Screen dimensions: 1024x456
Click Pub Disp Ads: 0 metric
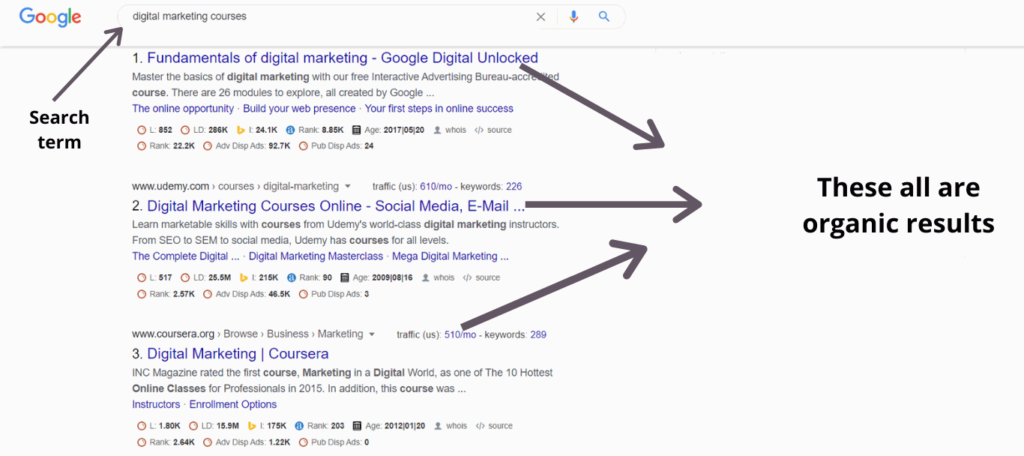click(334, 442)
